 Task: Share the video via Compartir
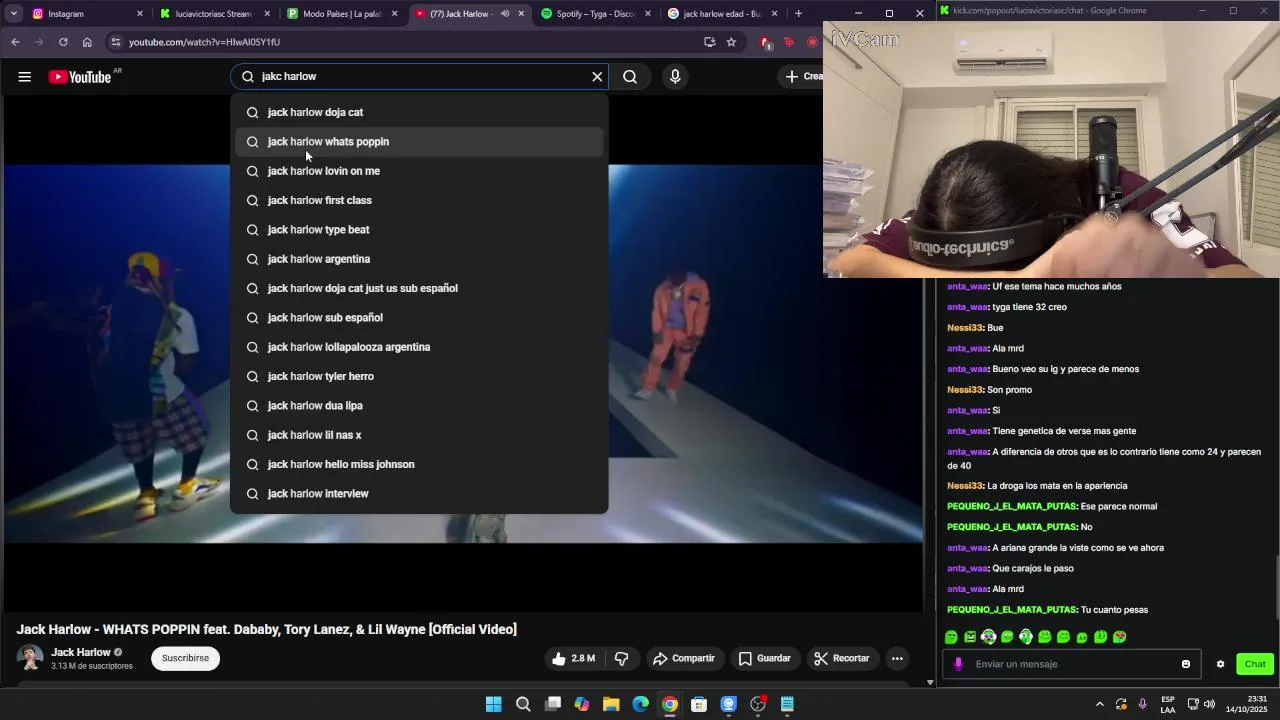coord(684,658)
